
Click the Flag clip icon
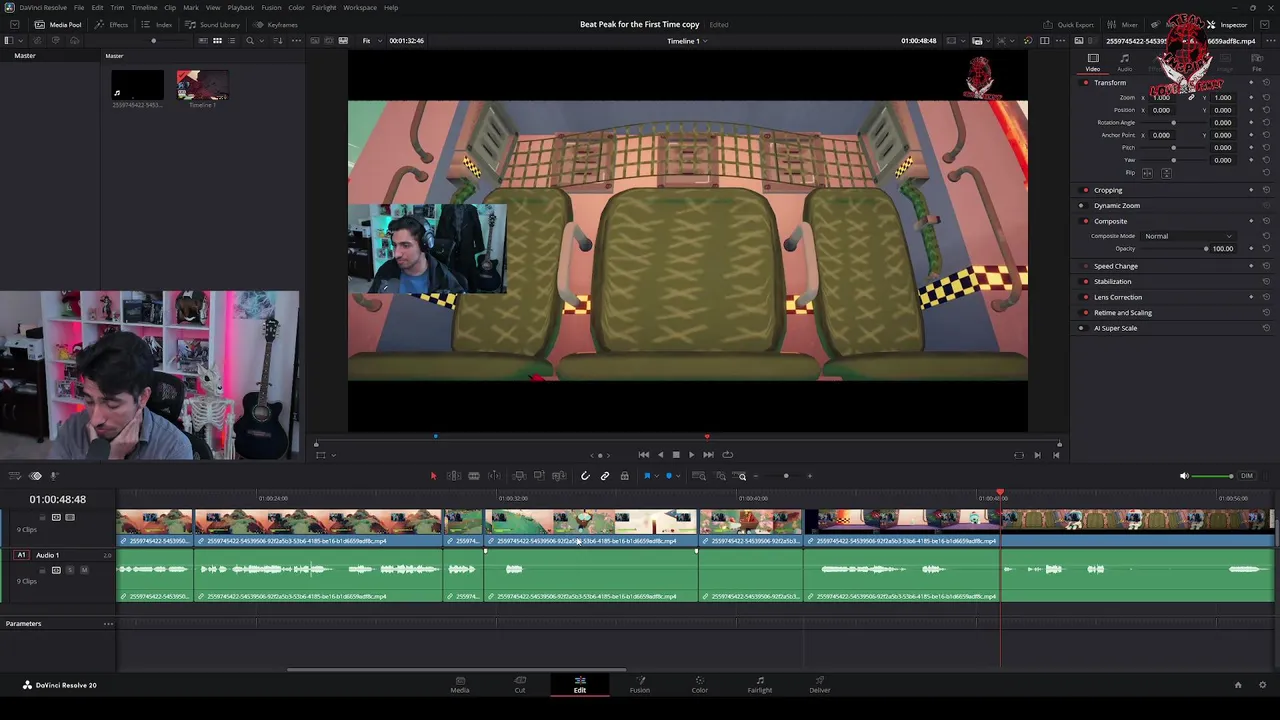coord(647,476)
